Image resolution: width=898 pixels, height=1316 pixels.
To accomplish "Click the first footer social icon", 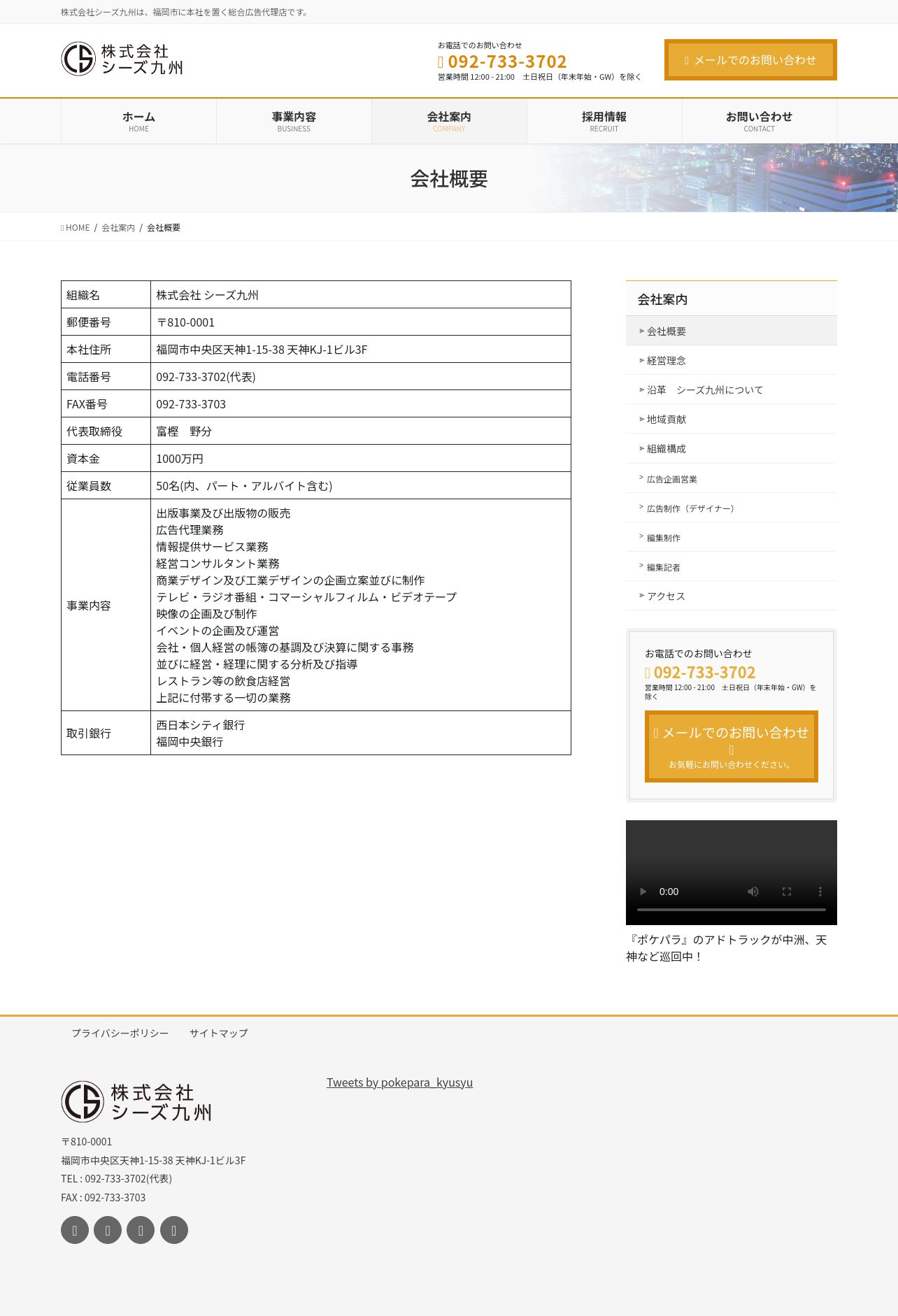I will 75,1230.
